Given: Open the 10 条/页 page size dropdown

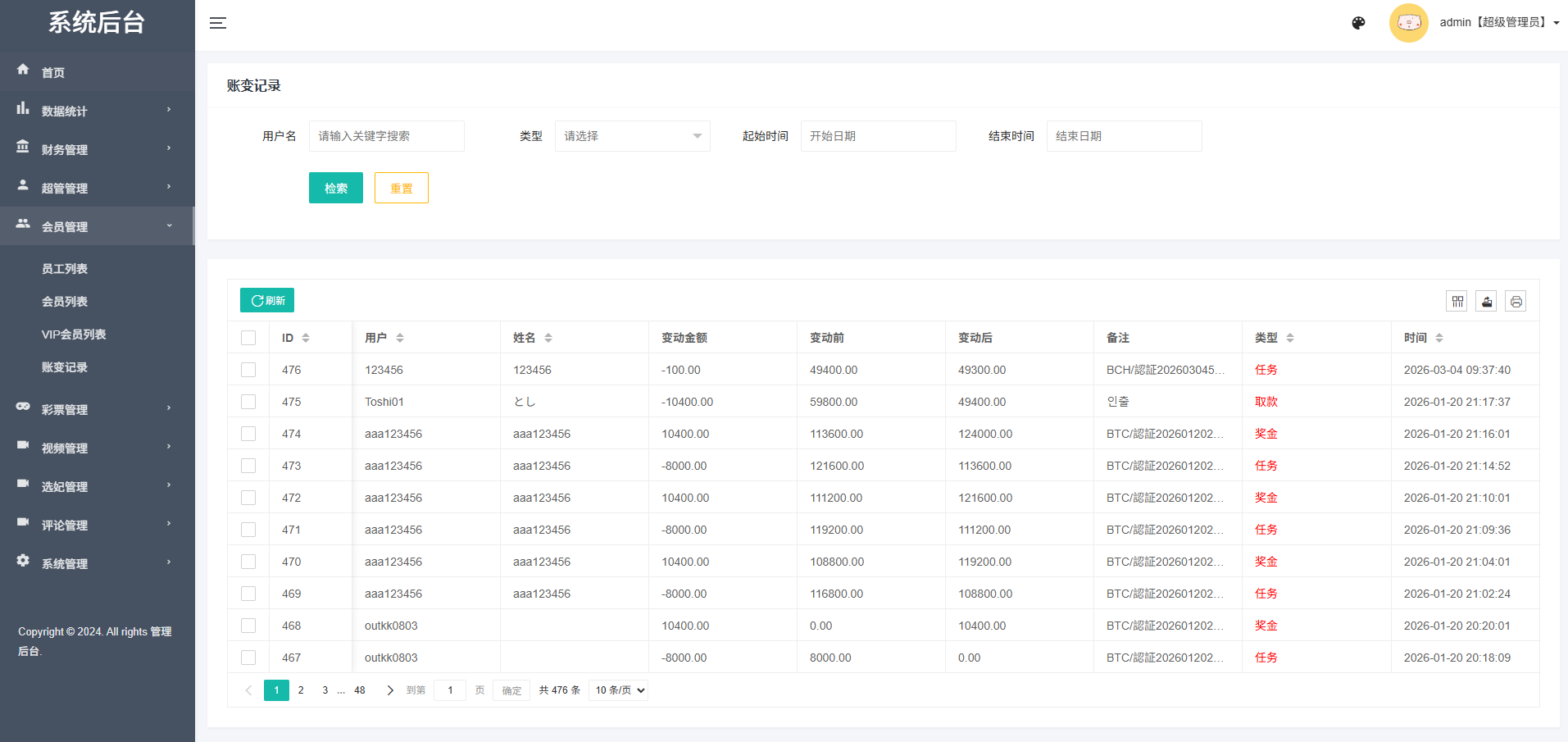Looking at the screenshot, I should point(619,690).
